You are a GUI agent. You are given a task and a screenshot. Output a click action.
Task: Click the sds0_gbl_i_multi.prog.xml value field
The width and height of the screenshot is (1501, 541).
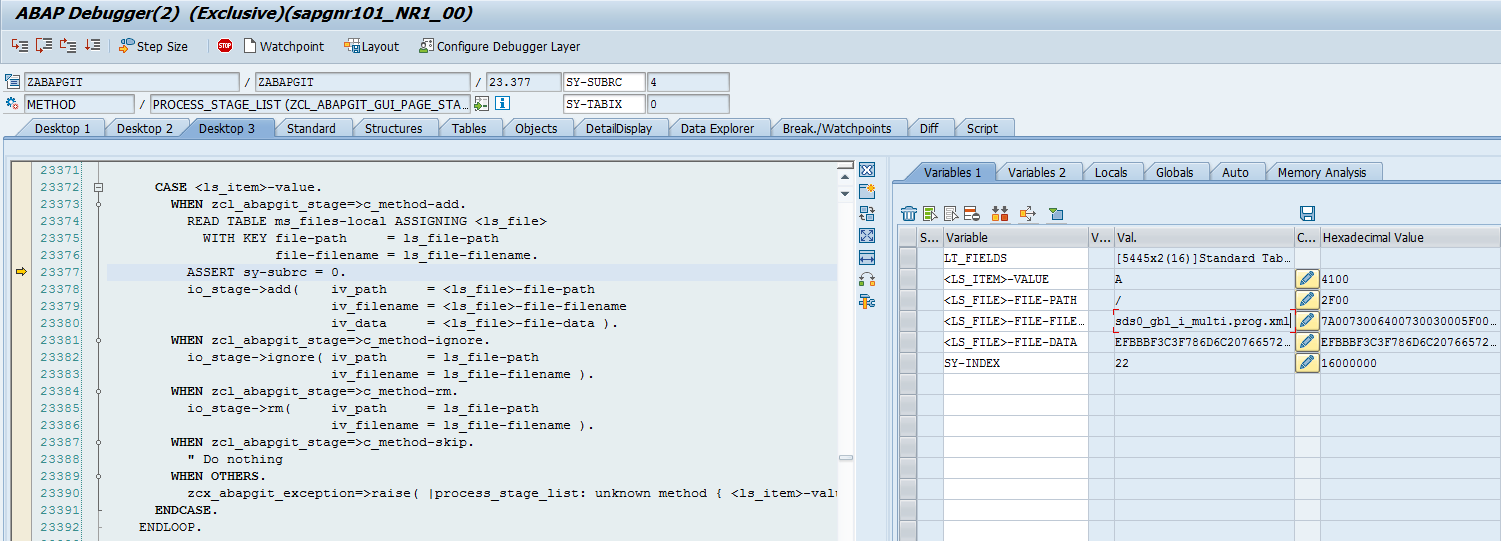(x=1204, y=321)
